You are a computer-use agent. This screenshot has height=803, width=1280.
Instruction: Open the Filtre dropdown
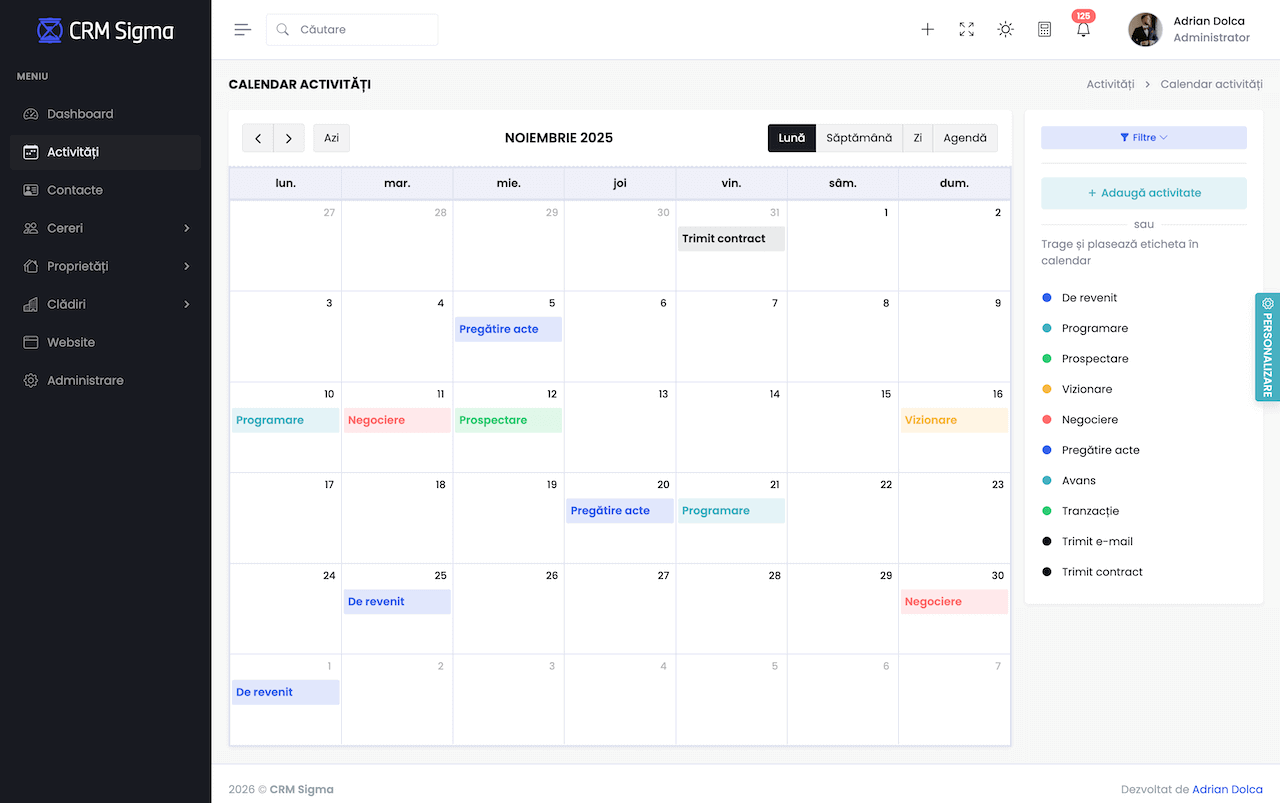1143,136
